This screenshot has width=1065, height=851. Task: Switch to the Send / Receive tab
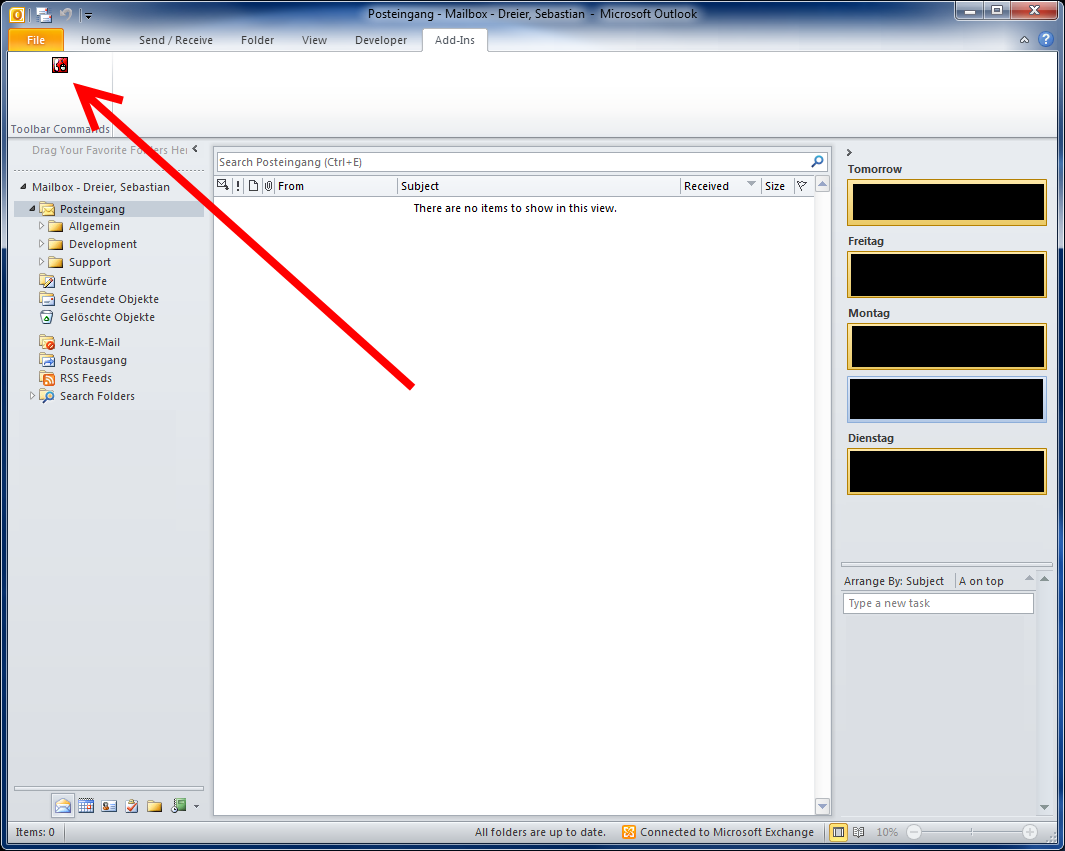pyautogui.click(x=175, y=40)
